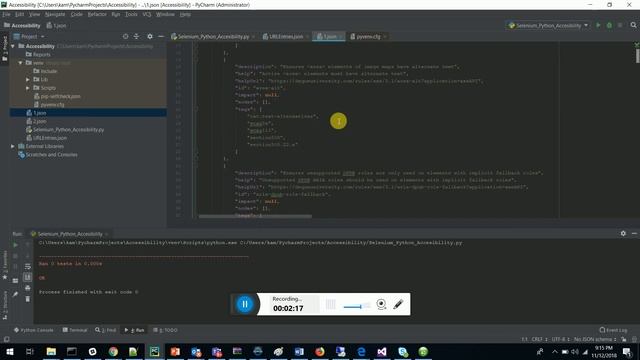Collapse the Accessibility root folder

tap(13, 46)
